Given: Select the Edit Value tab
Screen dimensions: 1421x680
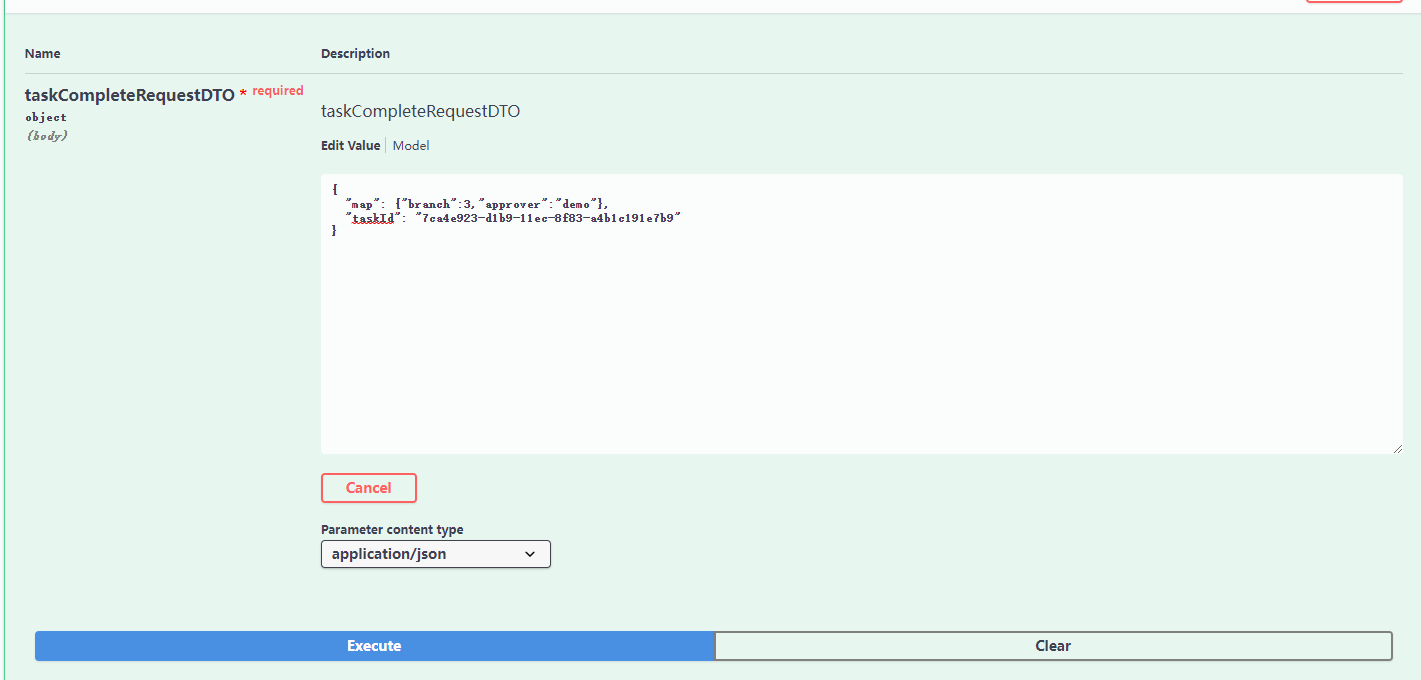Looking at the screenshot, I should [350, 146].
